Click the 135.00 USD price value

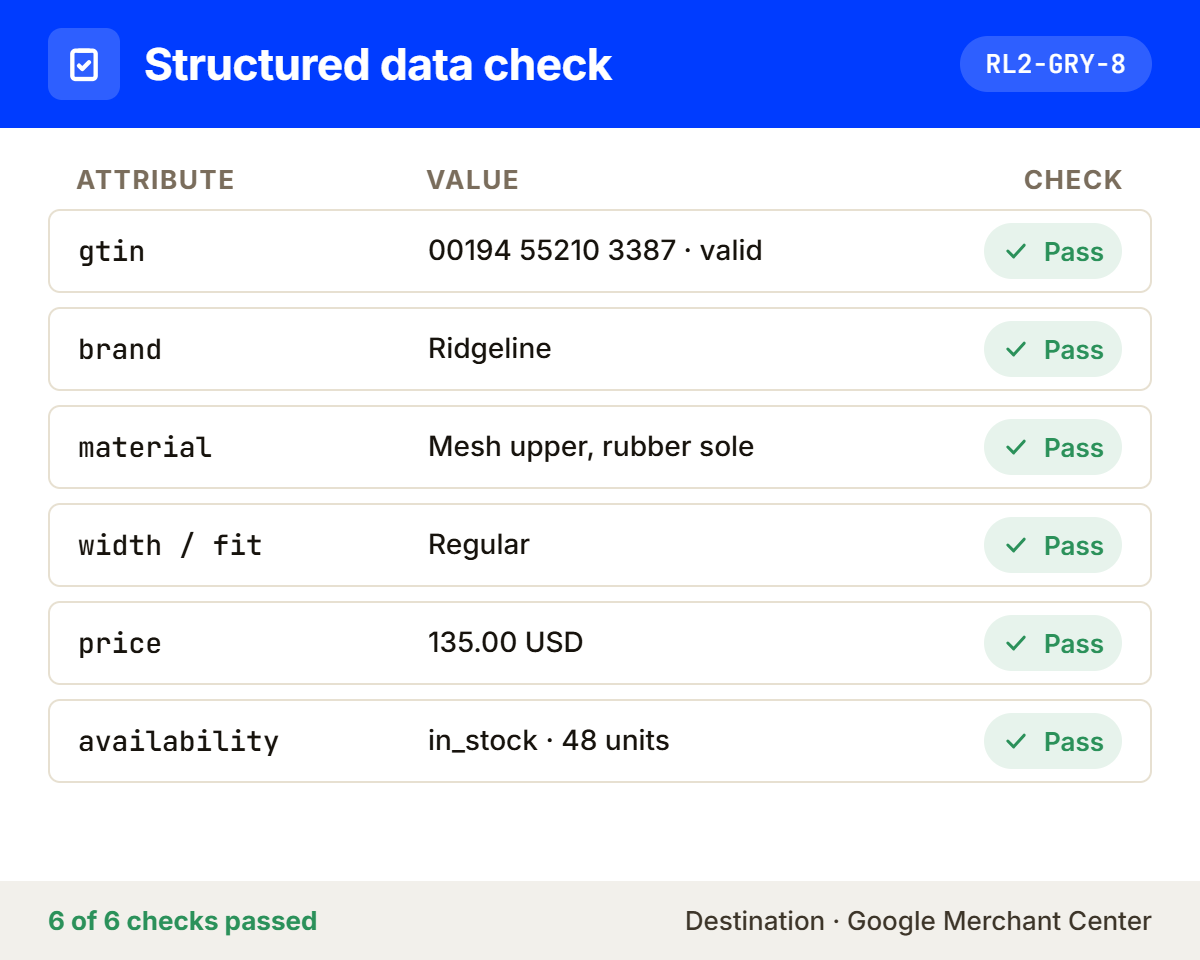click(505, 642)
